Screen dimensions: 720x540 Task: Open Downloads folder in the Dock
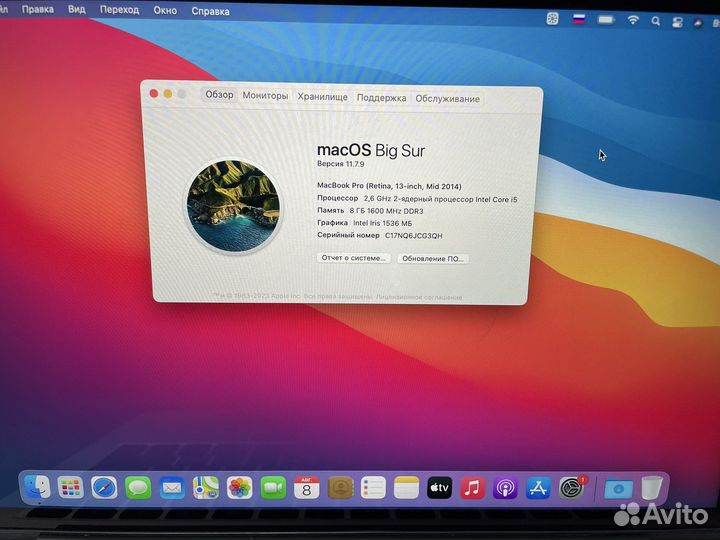coord(618,489)
